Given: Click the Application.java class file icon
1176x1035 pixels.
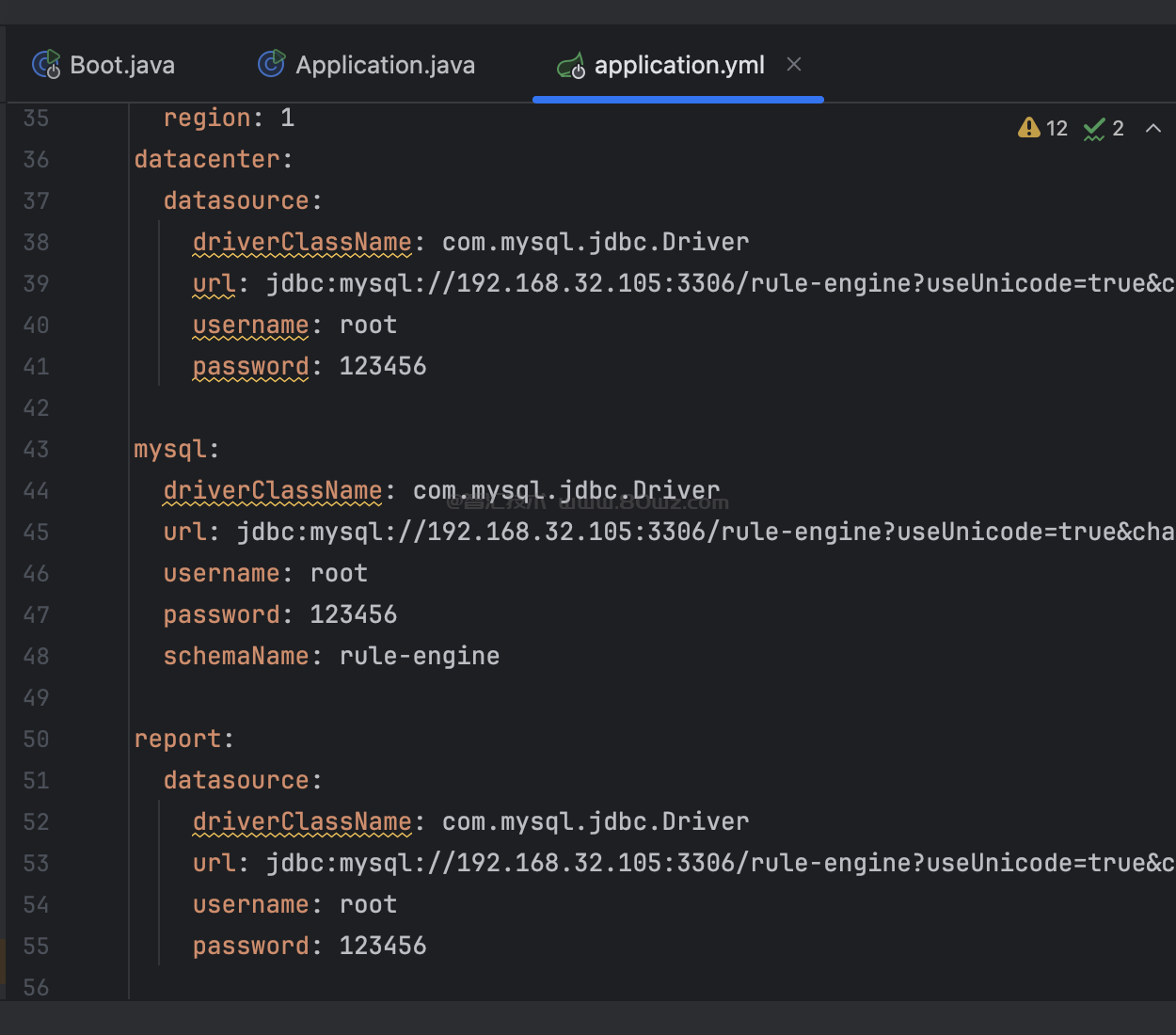Looking at the screenshot, I should [271, 64].
